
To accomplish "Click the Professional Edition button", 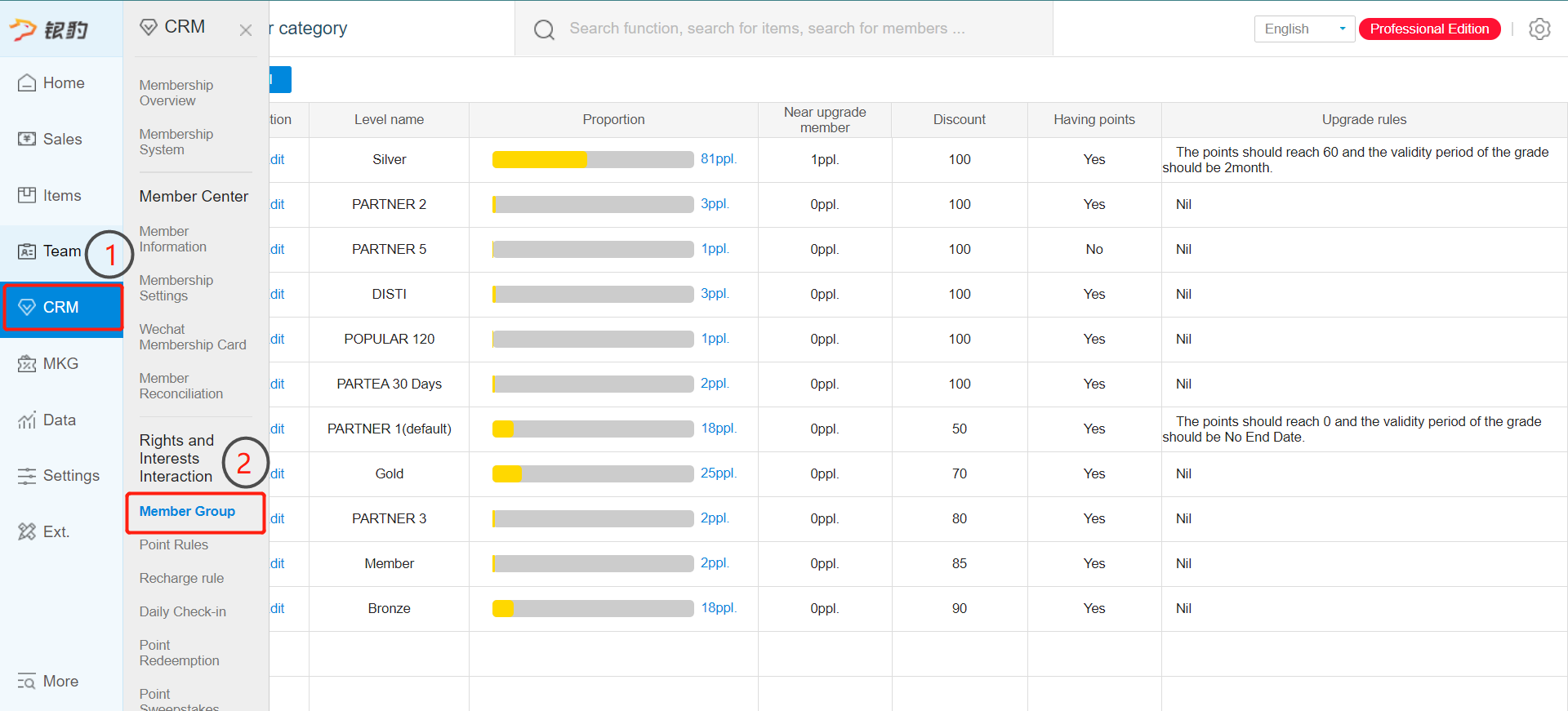I will [1429, 29].
